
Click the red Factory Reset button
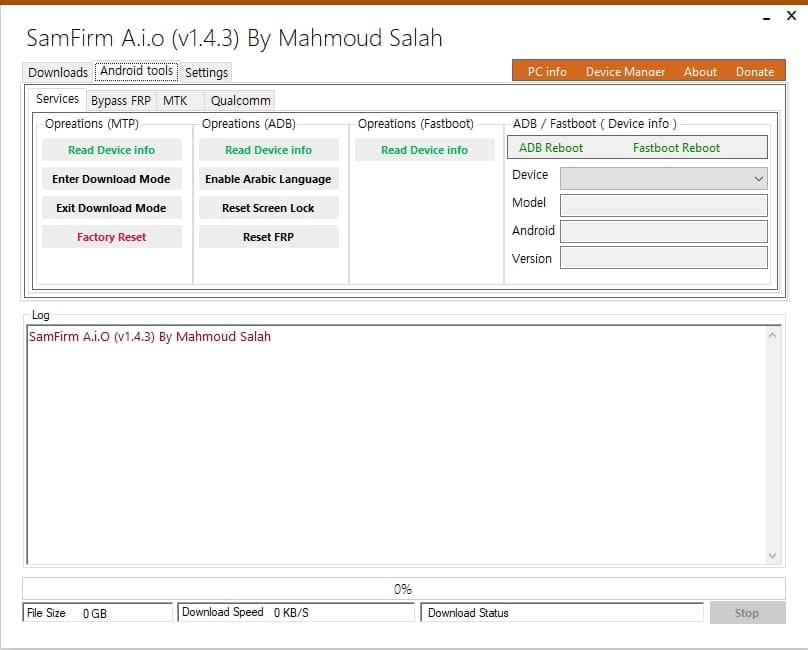click(x=112, y=237)
